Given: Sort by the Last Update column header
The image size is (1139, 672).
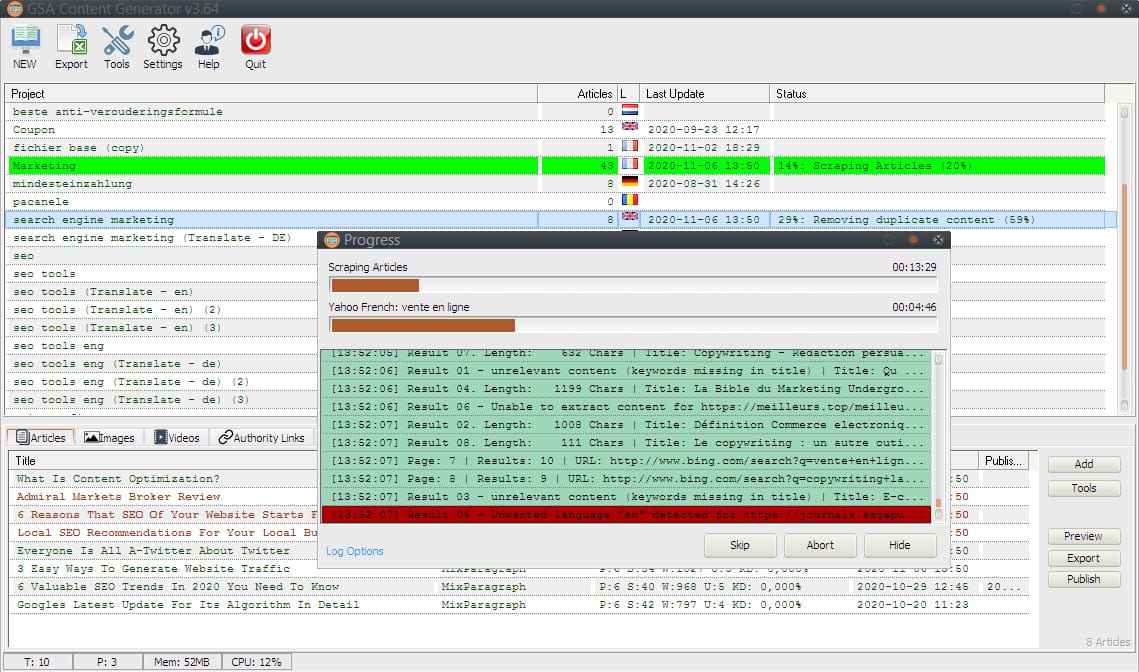Looking at the screenshot, I should [x=704, y=94].
